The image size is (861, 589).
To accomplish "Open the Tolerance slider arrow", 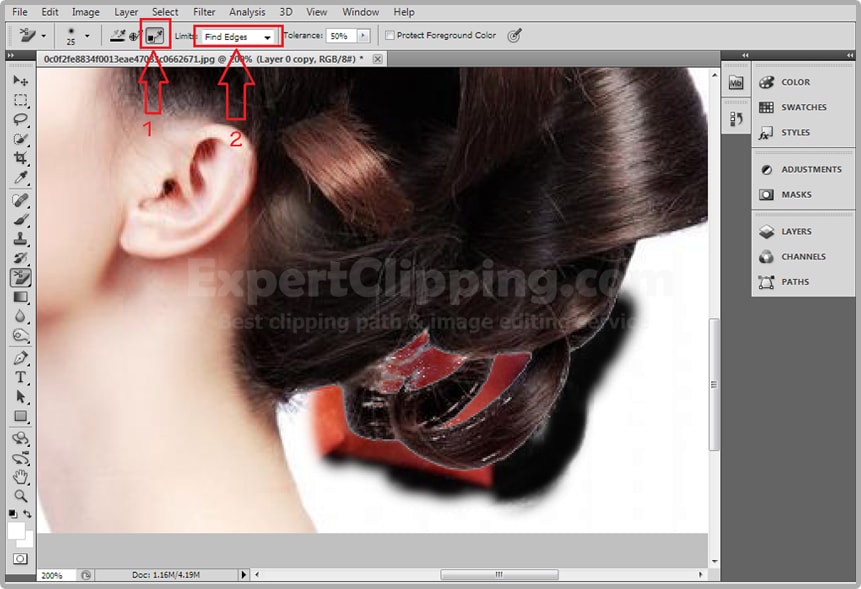I will pos(363,36).
